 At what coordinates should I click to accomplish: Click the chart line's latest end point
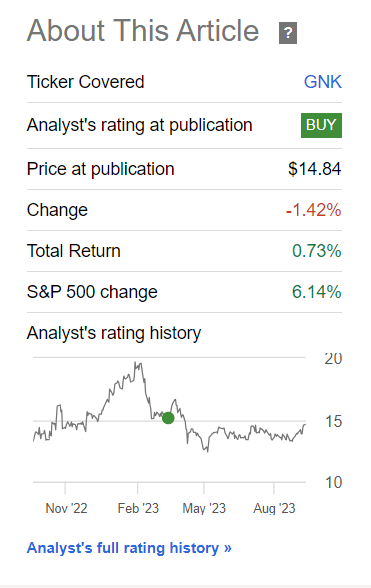pyautogui.click(x=305, y=425)
